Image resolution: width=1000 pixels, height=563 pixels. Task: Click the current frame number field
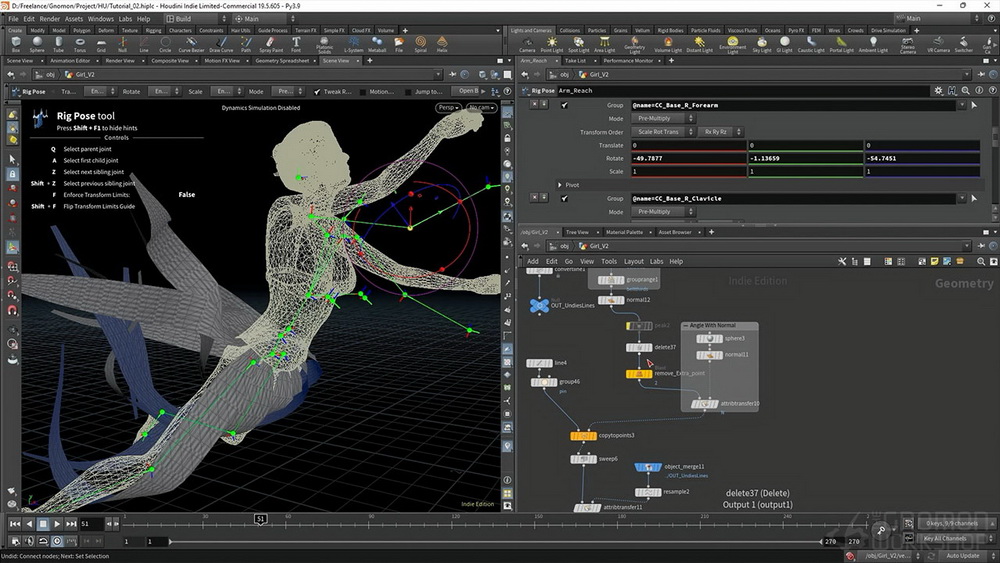pyautogui.click(x=91, y=523)
